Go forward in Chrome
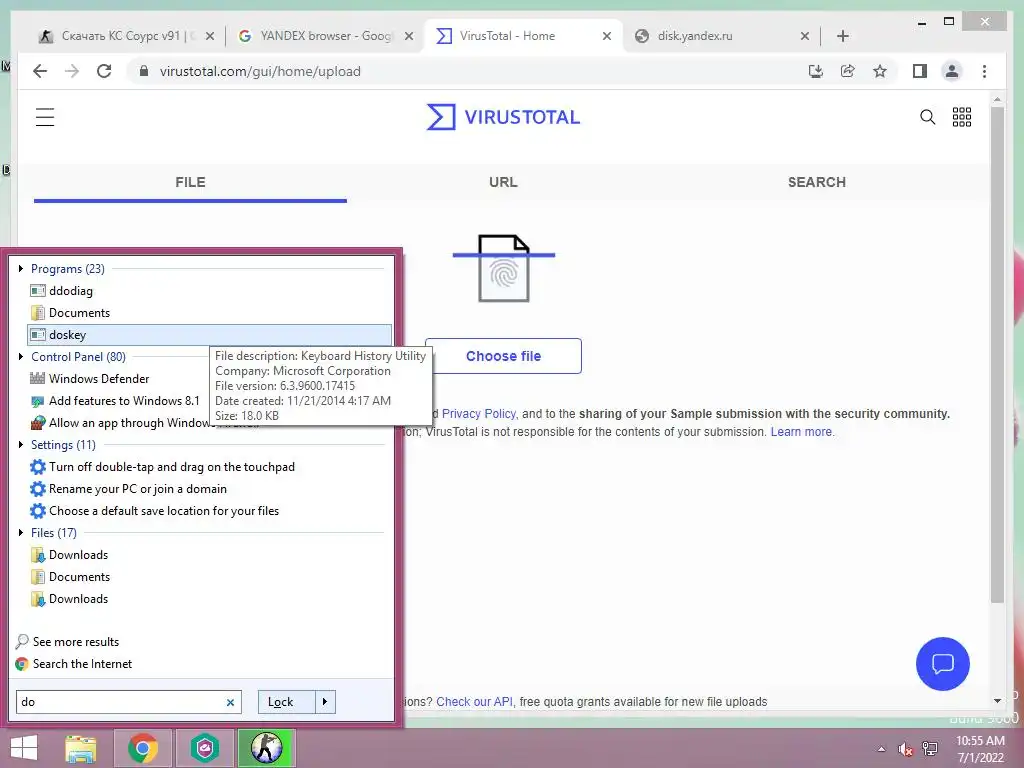Viewport: 1024px width, 768px height. tap(72, 71)
